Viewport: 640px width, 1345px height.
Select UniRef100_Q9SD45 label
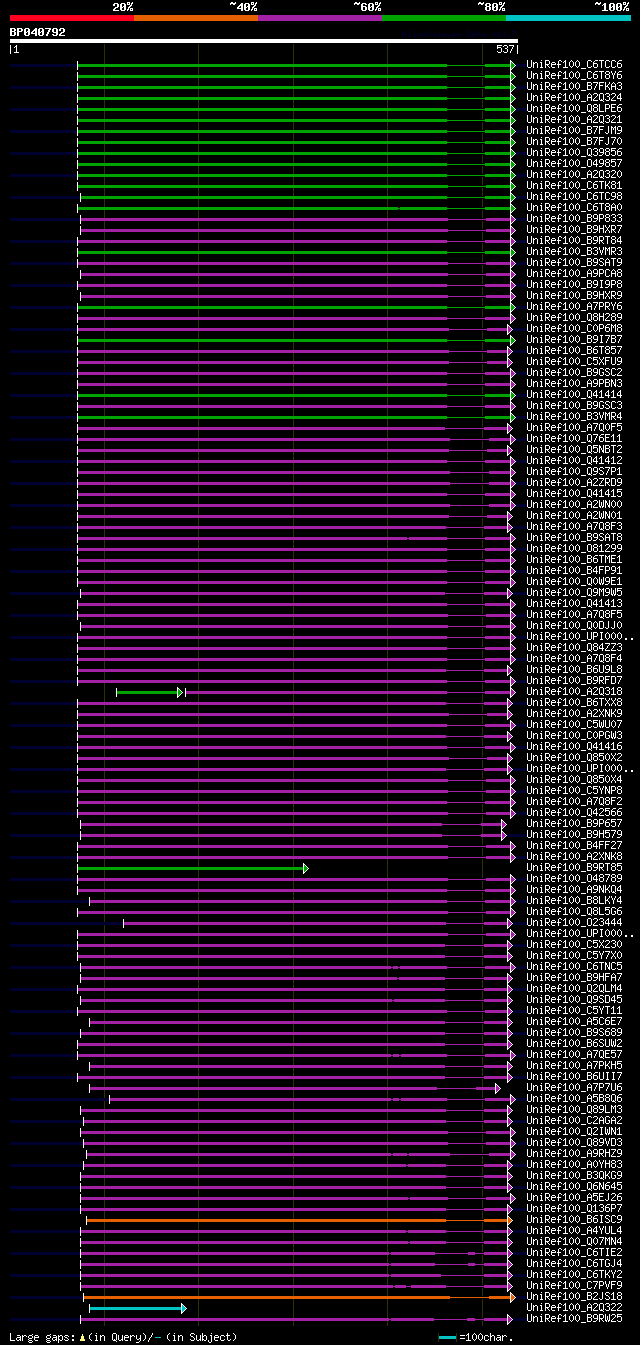click(574, 1000)
